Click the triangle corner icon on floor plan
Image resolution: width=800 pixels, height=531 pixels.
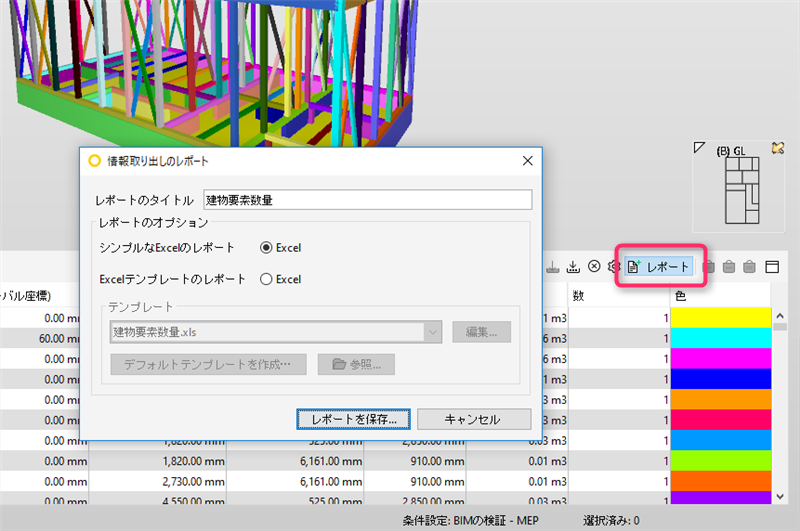click(x=699, y=148)
